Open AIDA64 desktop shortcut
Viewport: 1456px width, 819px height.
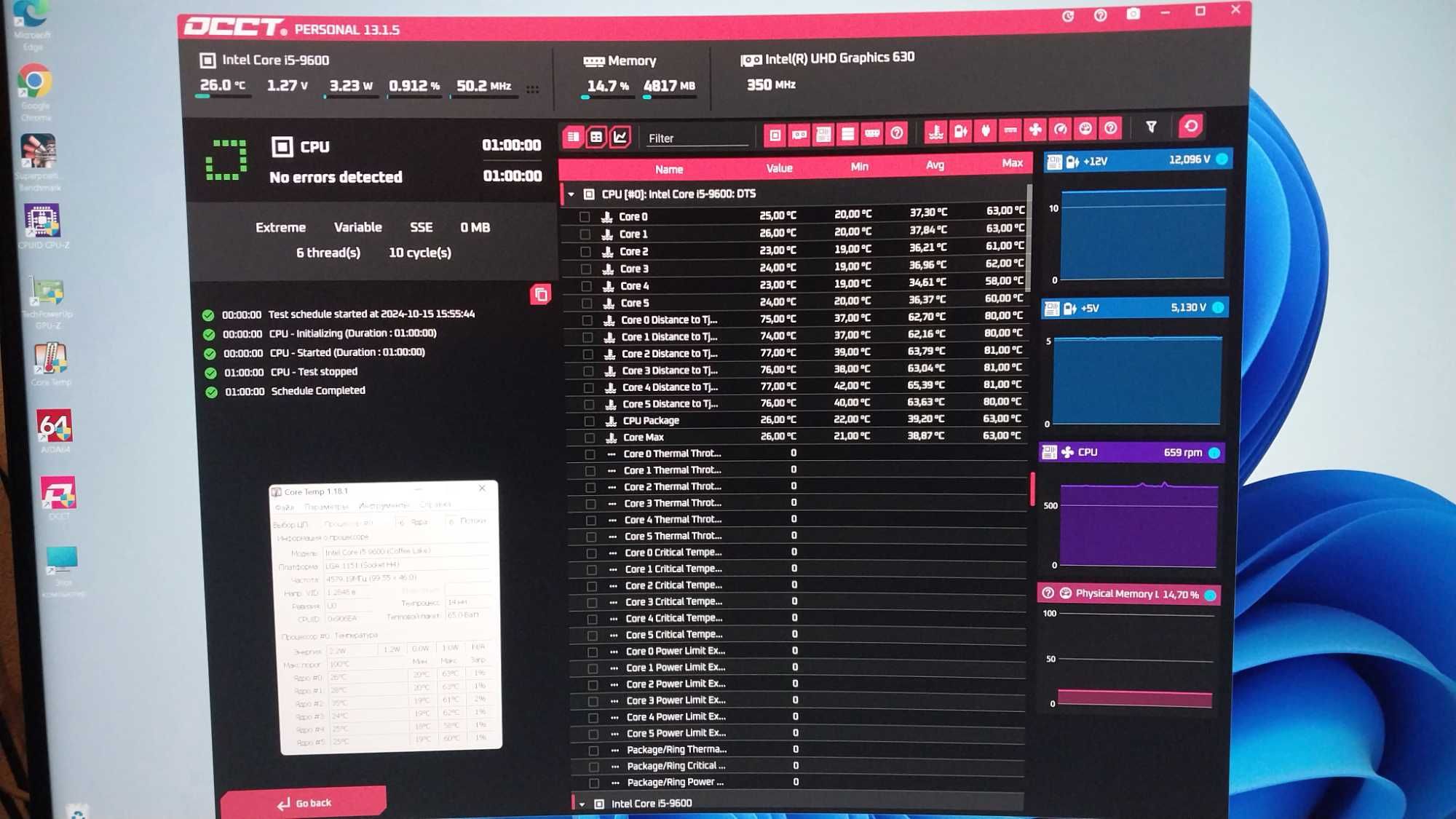(55, 431)
